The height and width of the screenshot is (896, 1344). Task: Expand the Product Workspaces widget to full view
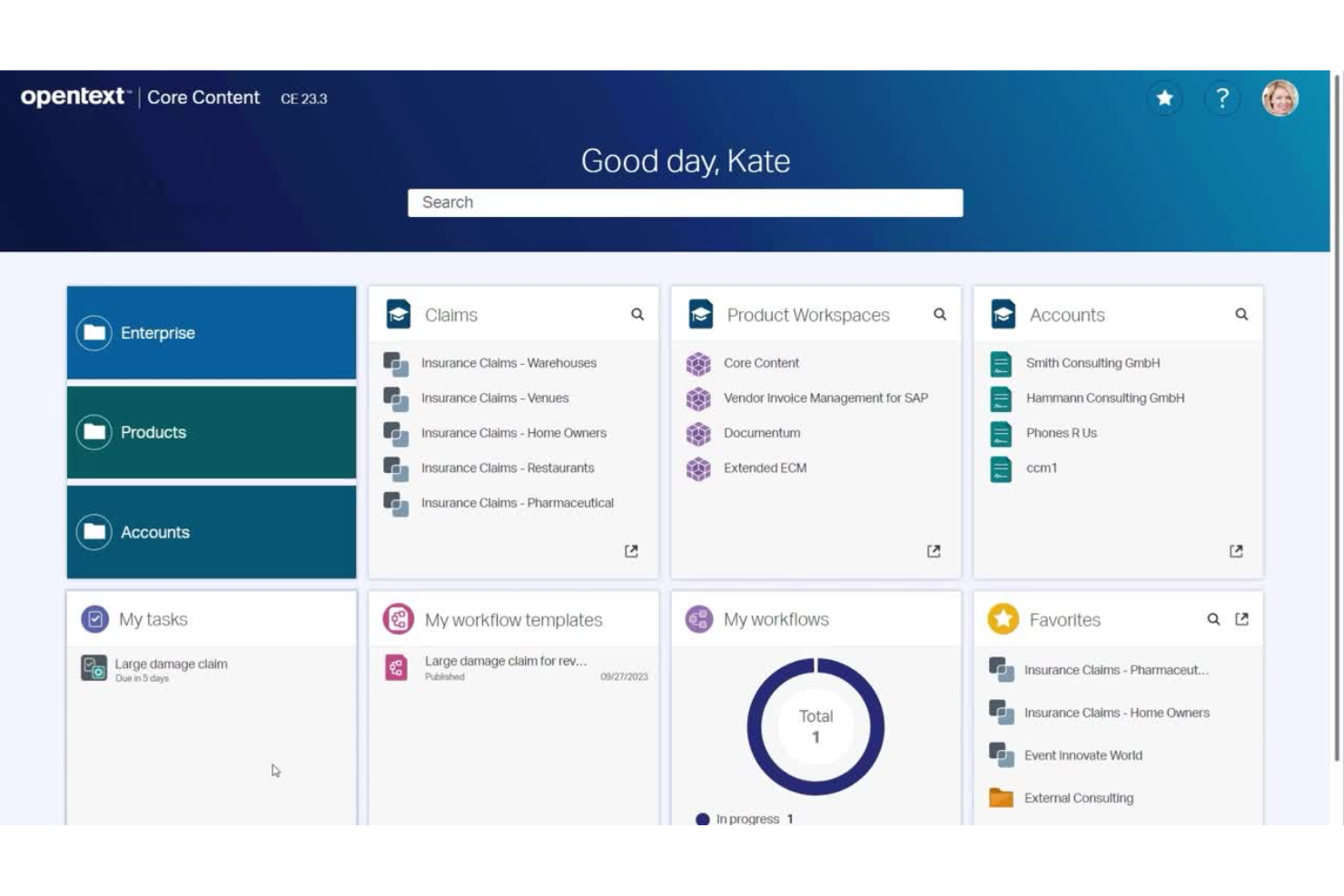[934, 550]
